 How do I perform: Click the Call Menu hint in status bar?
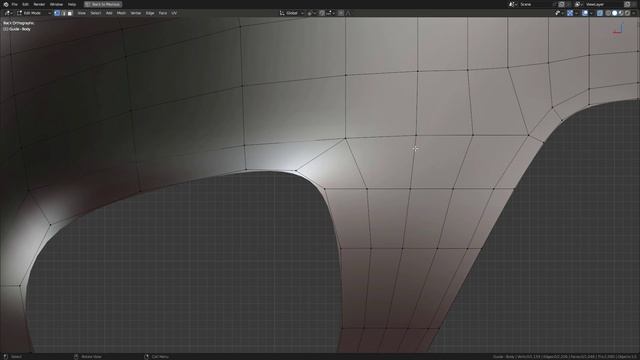(160, 356)
